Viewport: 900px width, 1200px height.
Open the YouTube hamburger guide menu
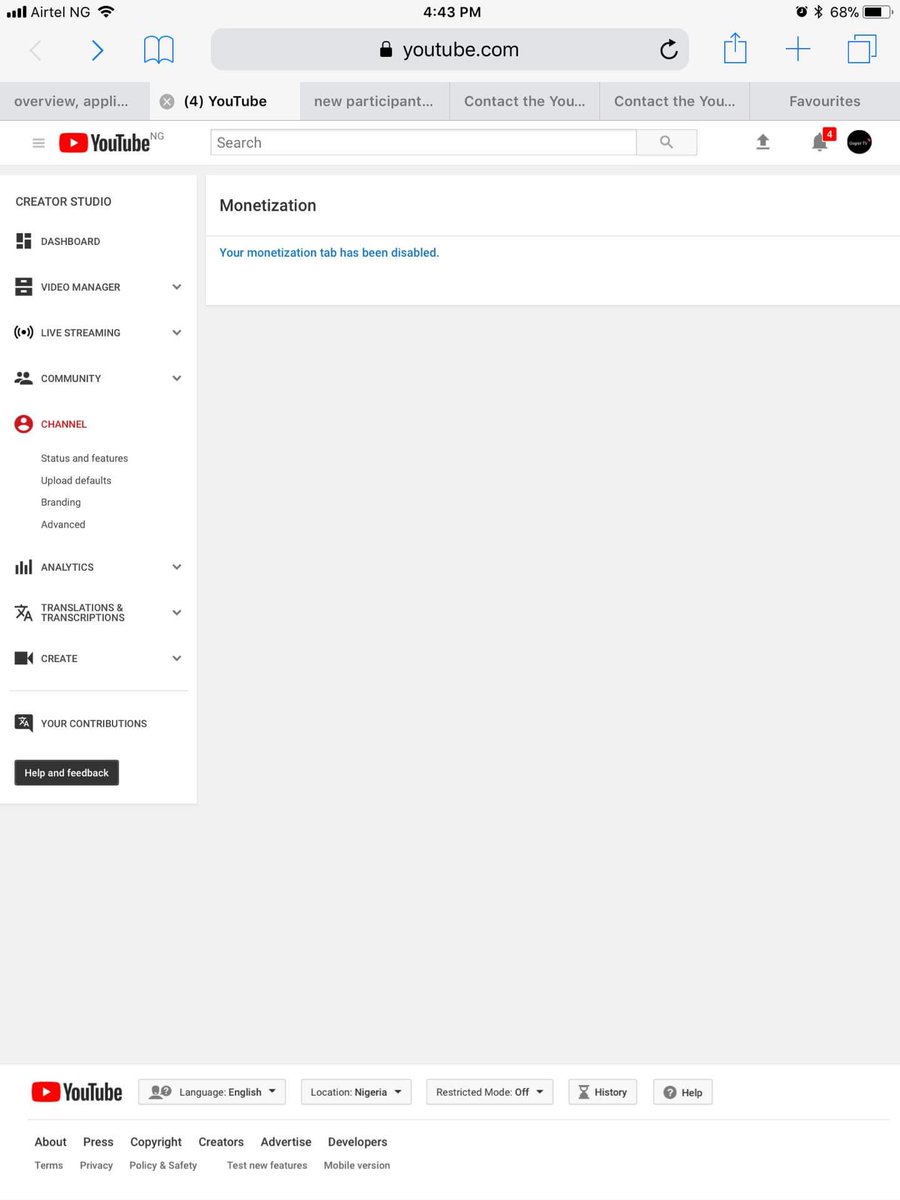[39, 143]
